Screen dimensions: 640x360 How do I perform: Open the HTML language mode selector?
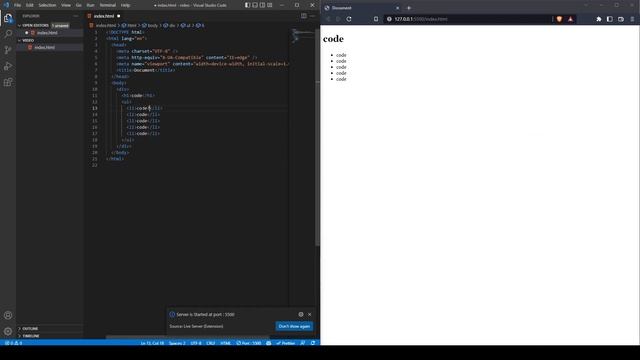point(225,343)
